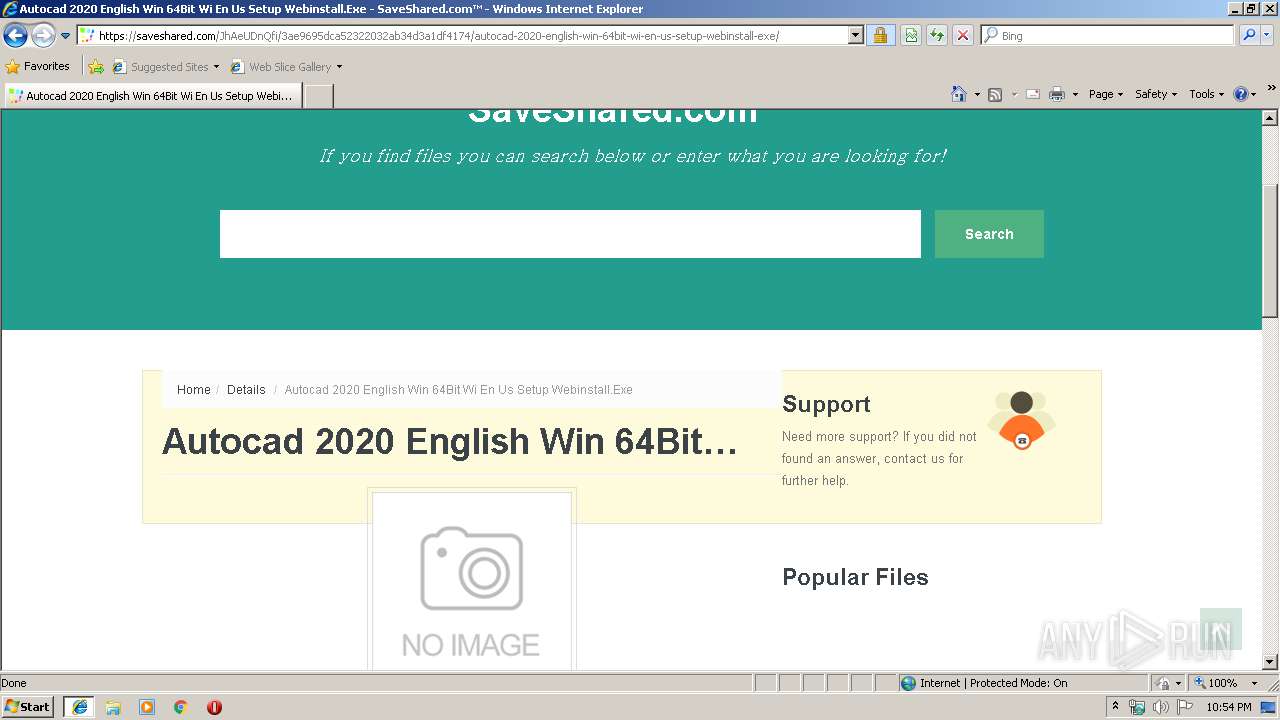Open the search provider dropdown arrow
The image size is (1280, 720).
[1267, 36]
